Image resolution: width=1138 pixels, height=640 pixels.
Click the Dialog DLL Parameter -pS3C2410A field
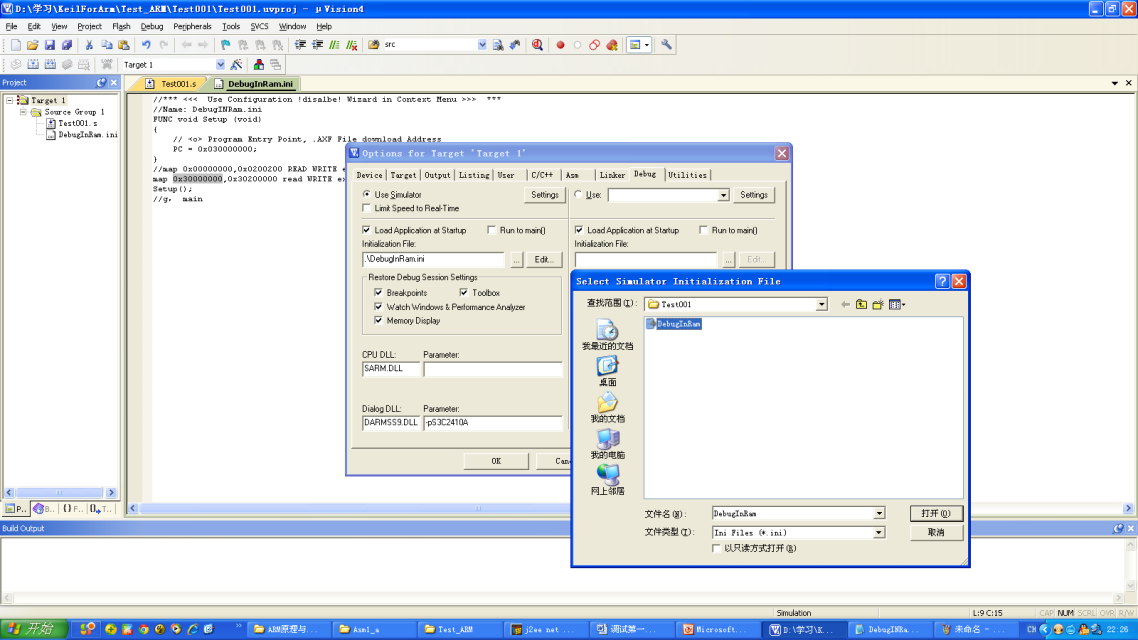click(x=493, y=422)
